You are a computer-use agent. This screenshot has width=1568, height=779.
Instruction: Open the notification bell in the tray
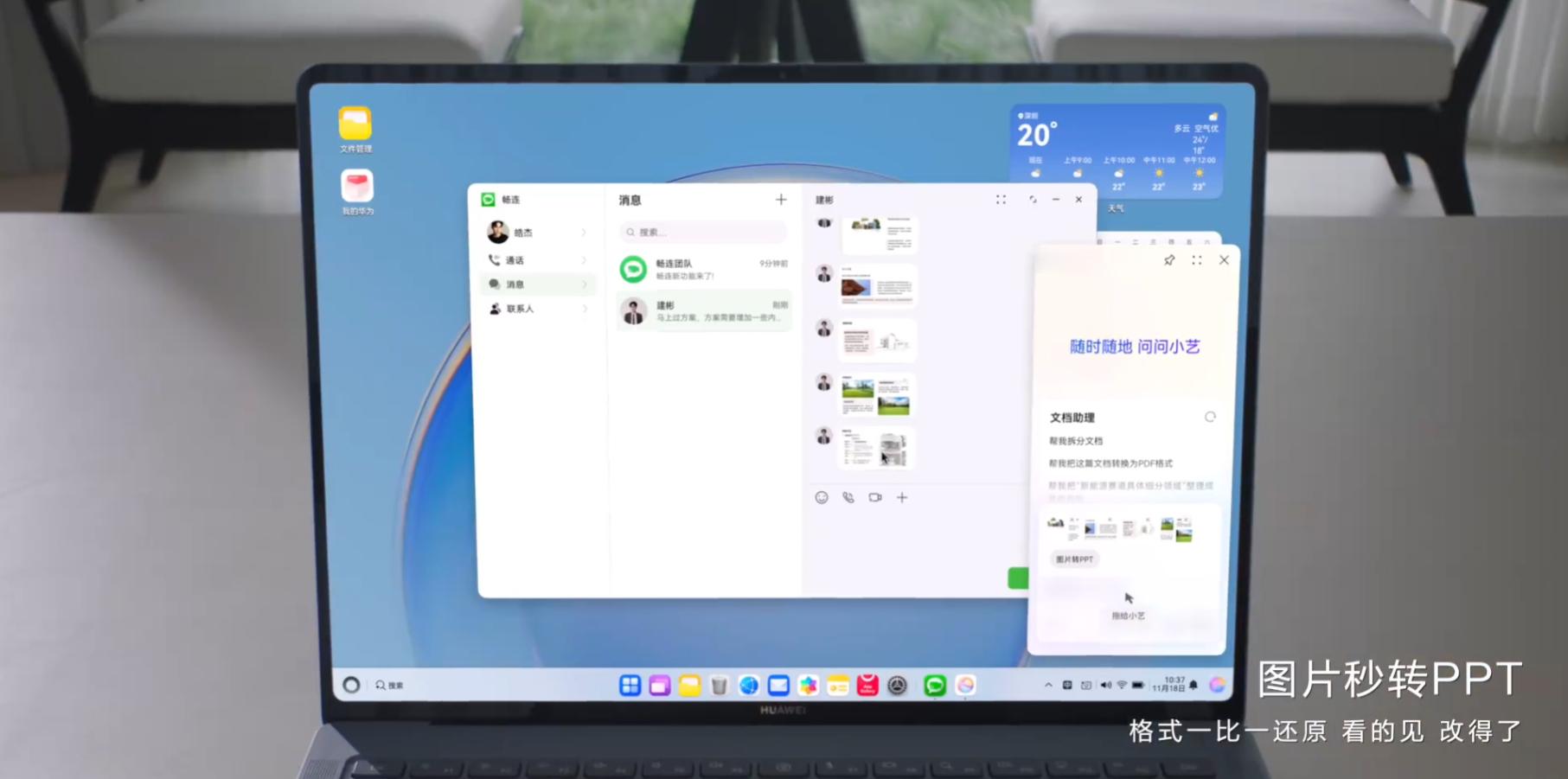tap(1194, 685)
